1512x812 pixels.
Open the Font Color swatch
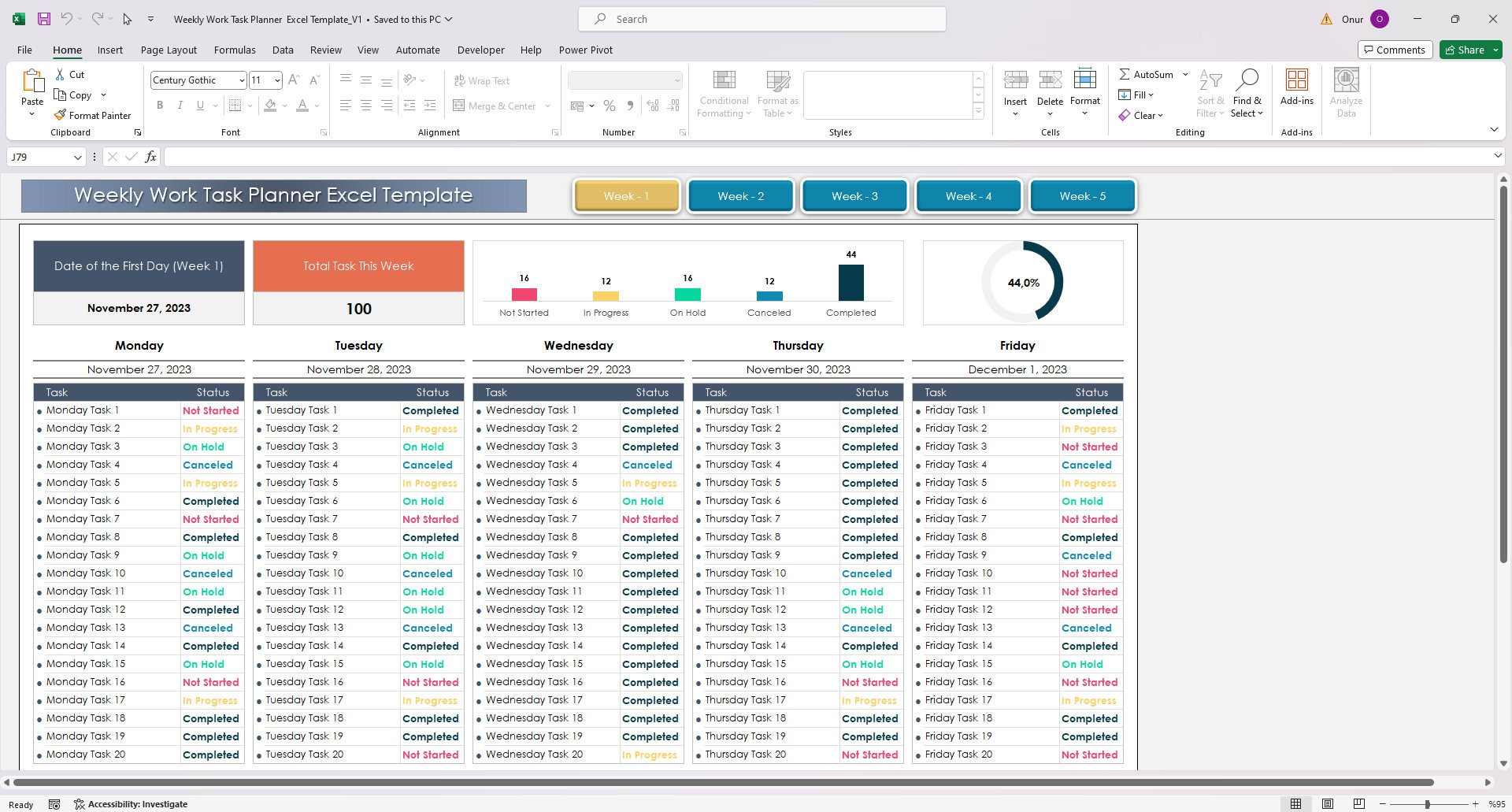[302, 106]
